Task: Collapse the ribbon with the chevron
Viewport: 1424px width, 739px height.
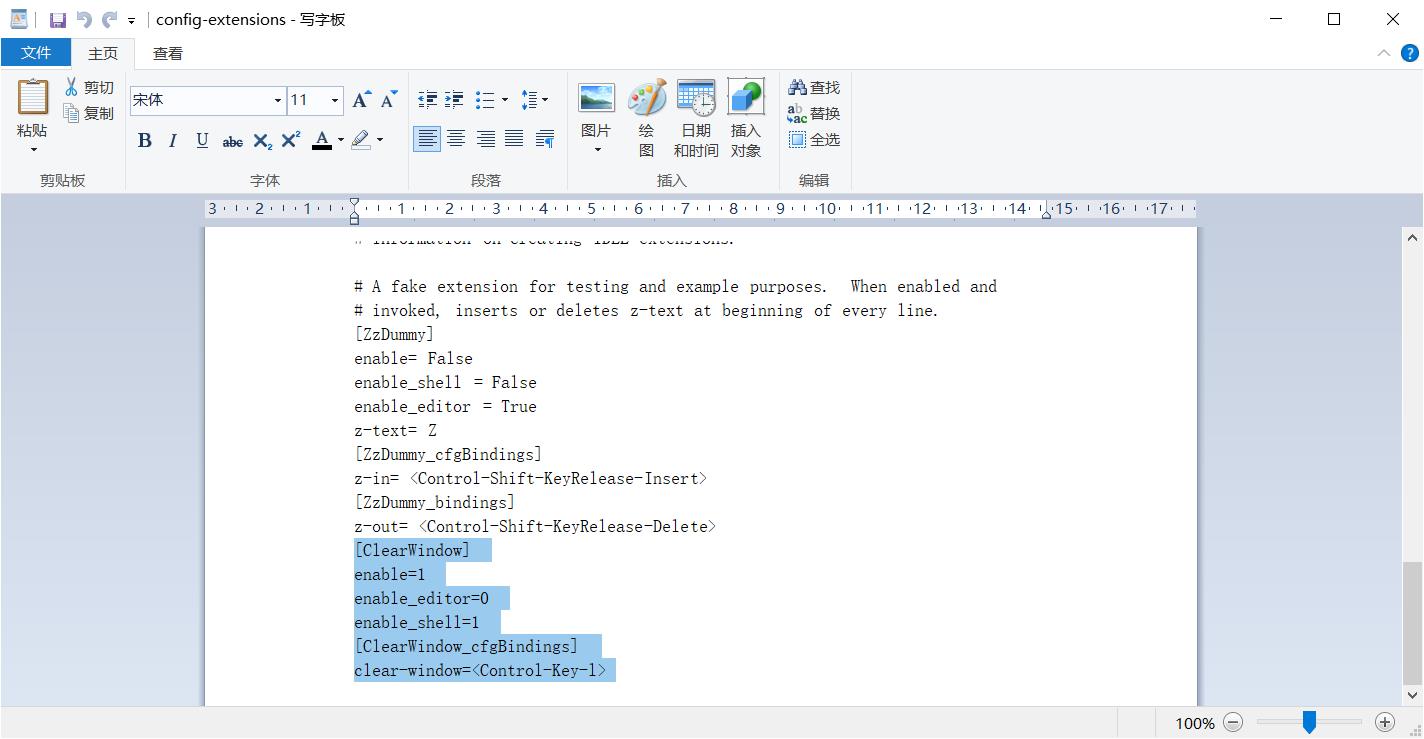Action: click(1384, 54)
